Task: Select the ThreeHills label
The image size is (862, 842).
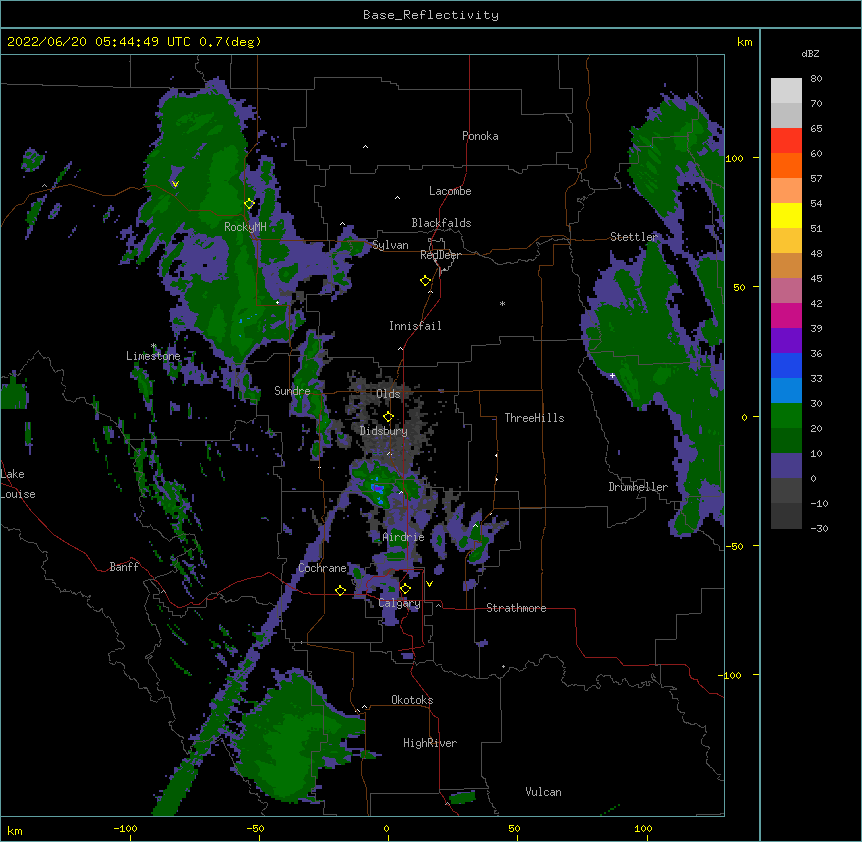Action: [x=534, y=418]
